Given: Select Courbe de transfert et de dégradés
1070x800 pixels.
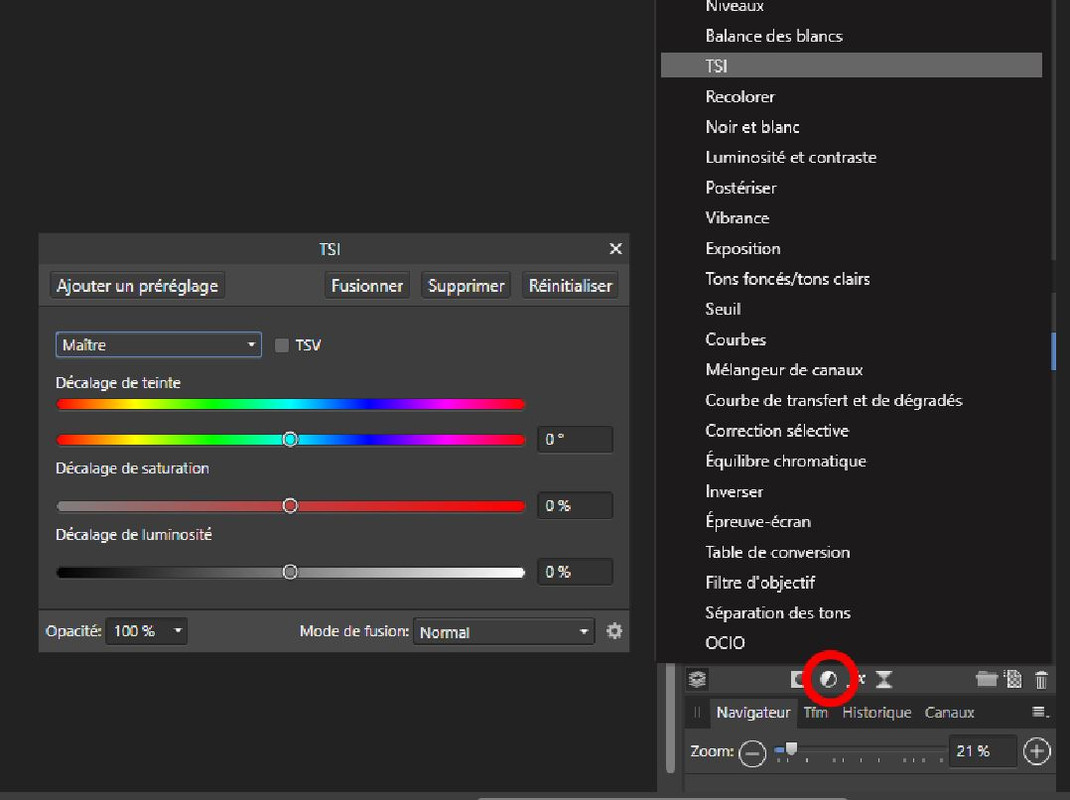Looking at the screenshot, I should click(x=851, y=400).
